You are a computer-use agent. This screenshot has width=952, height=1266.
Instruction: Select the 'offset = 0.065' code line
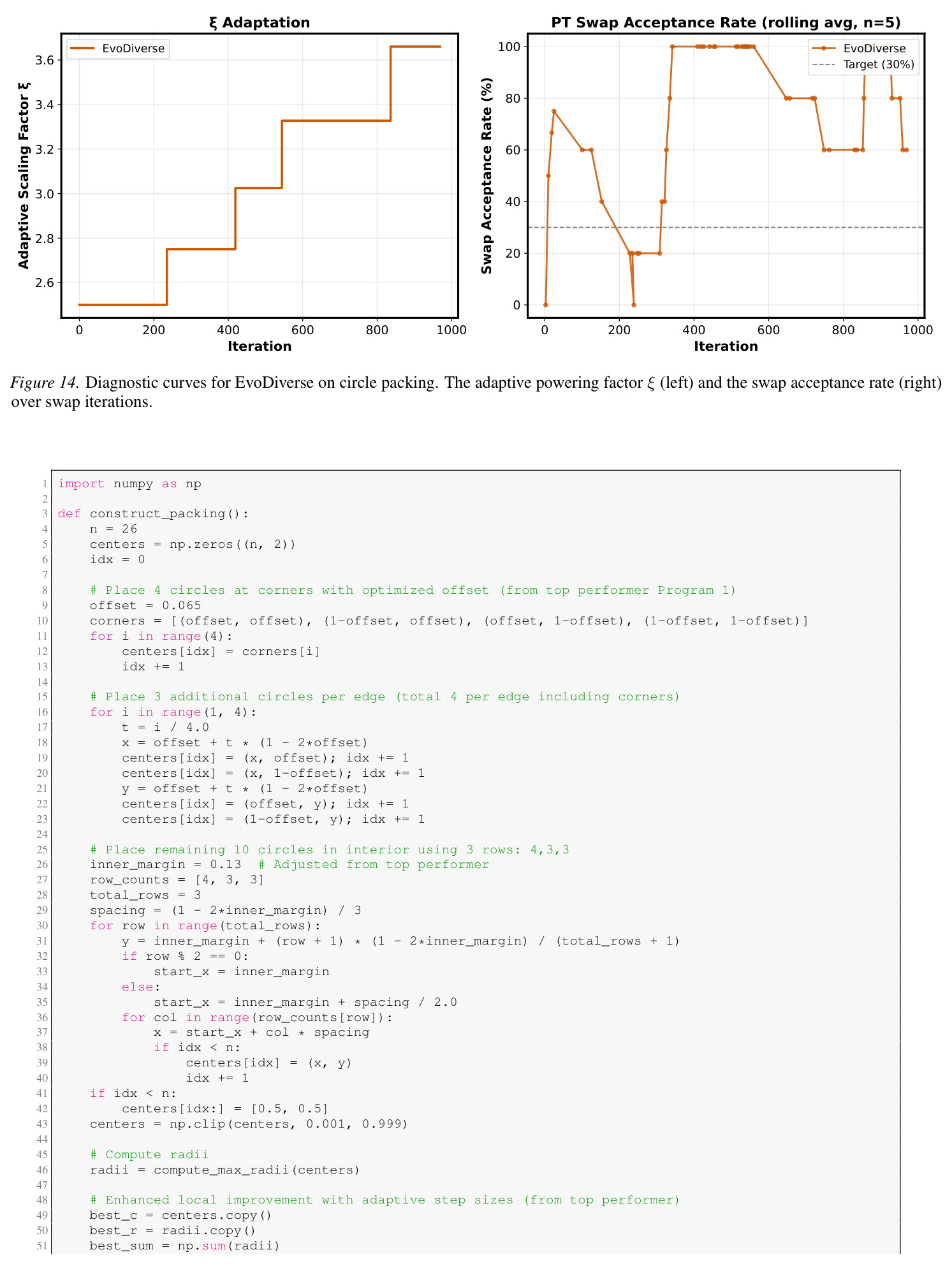[x=145, y=605]
